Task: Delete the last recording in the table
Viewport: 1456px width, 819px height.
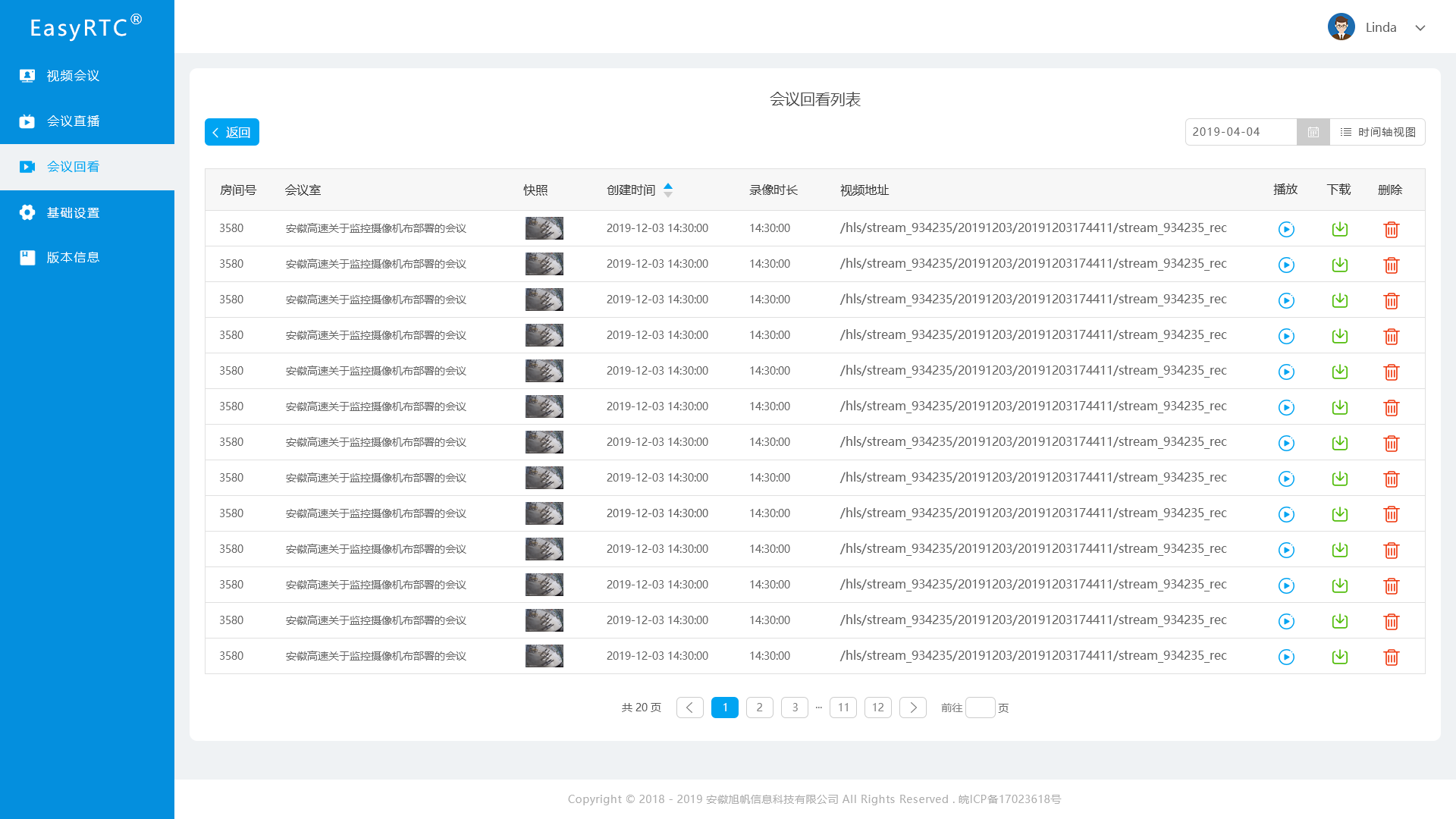Action: pos(1391,657)
